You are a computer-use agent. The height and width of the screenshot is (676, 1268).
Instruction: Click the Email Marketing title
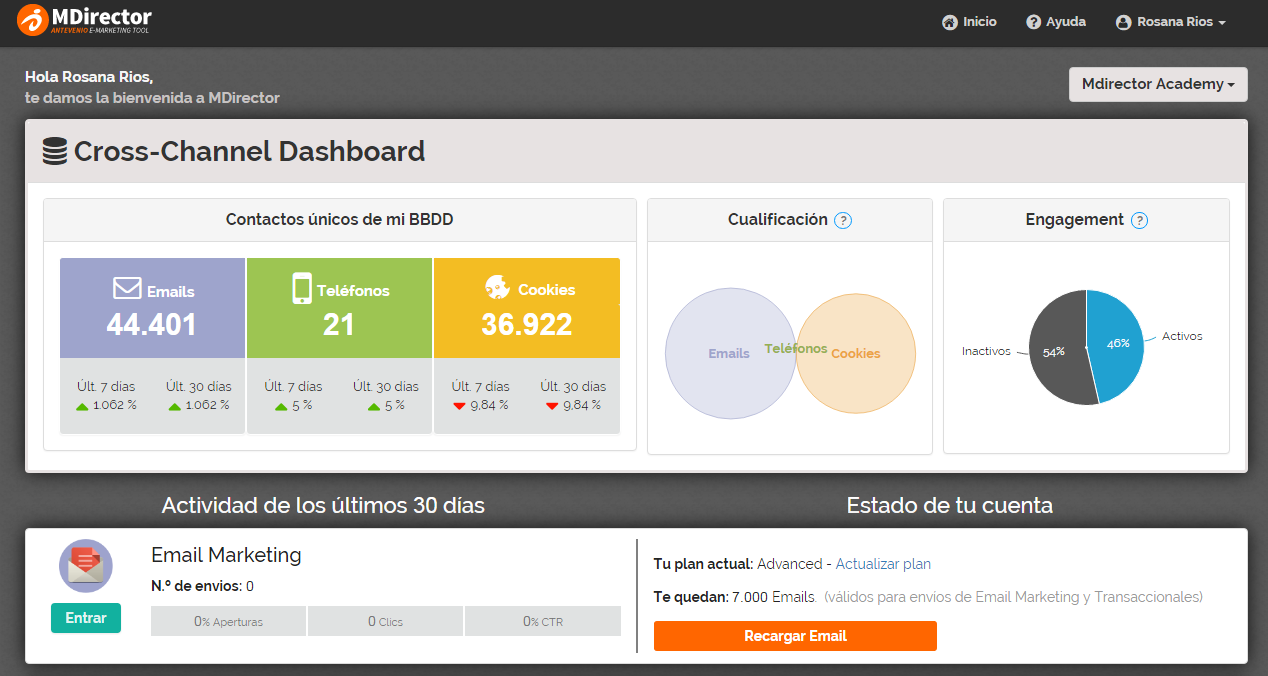point(226,555)
